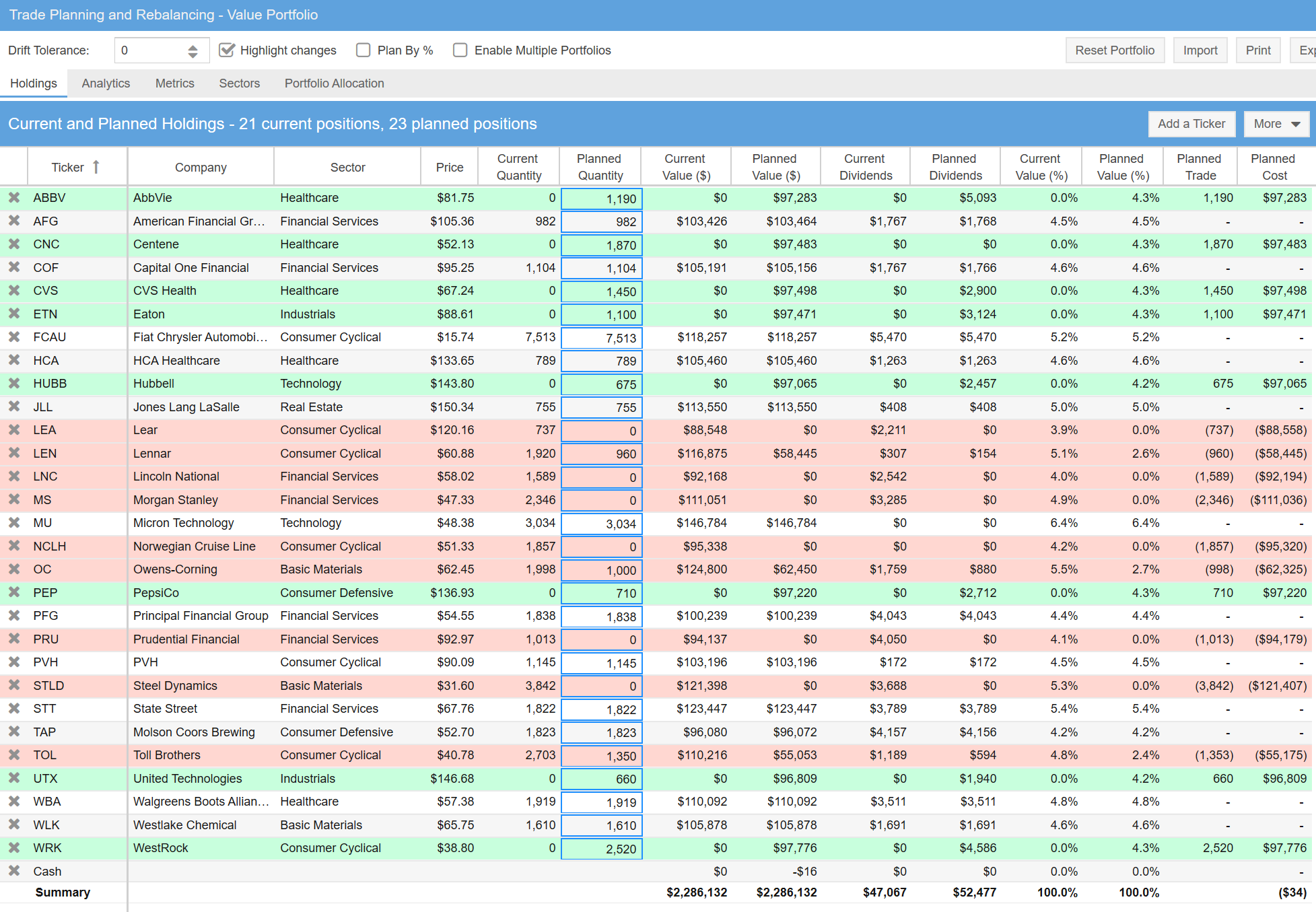Edit TOL planned quantity 1,350 field
Screen dimensions: 1316x912
(601, 756)
